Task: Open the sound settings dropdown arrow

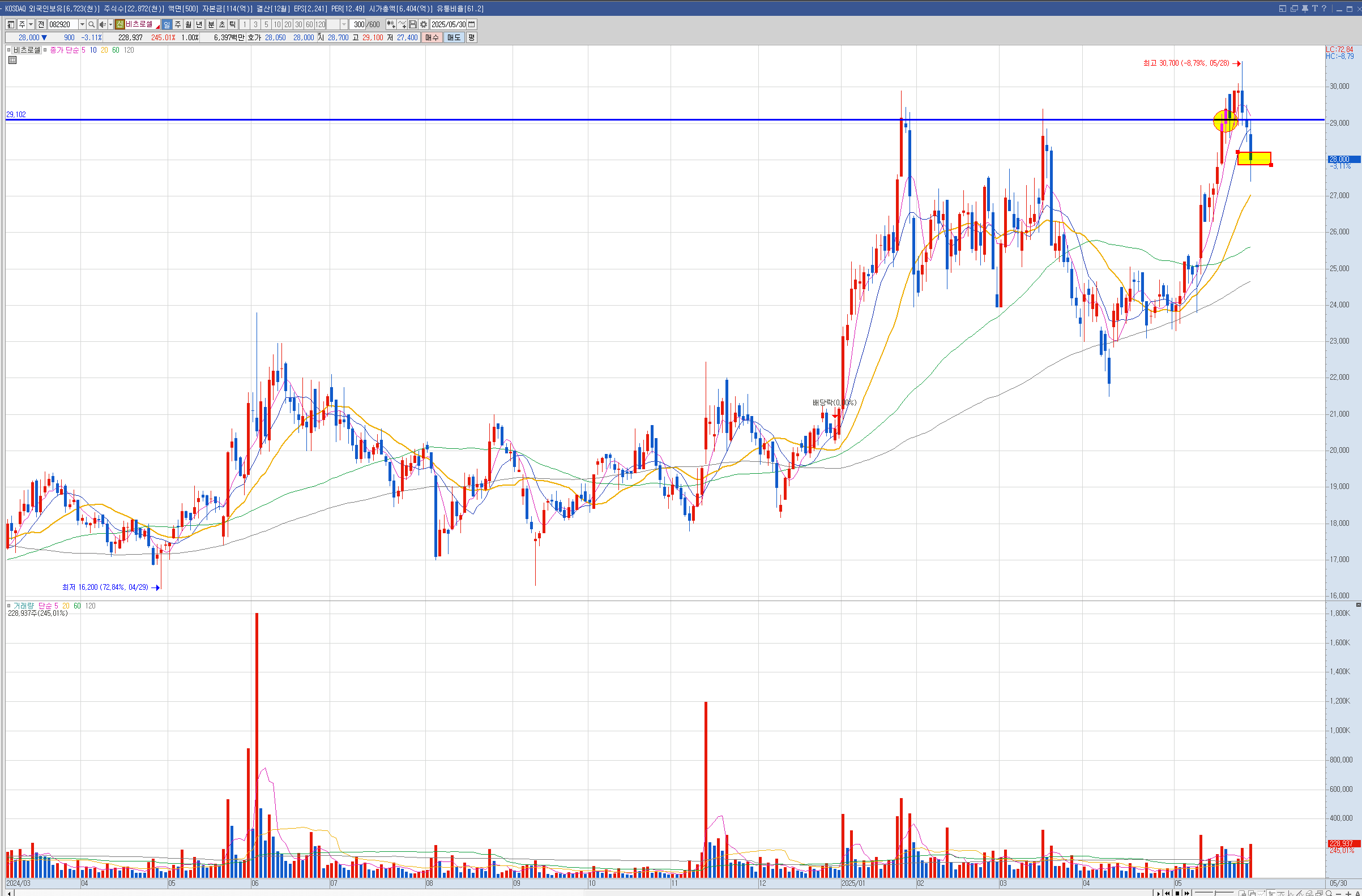Action: click(110, 24)
